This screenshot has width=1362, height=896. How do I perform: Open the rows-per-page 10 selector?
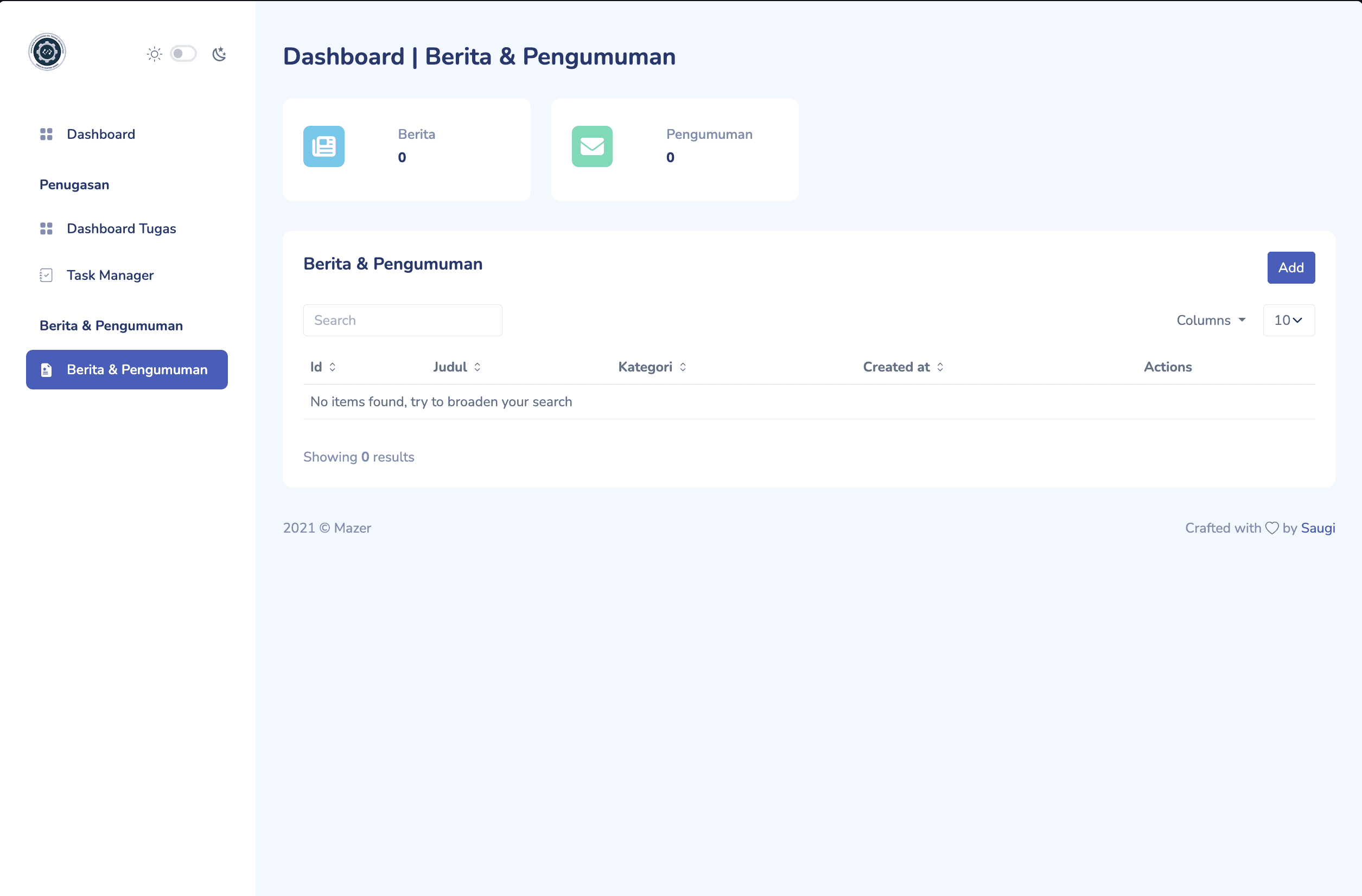click(x=1288, y=321)
